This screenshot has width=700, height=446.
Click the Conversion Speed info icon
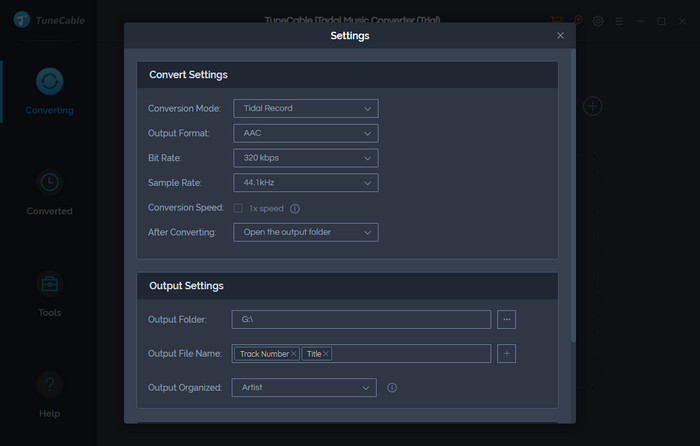pyautogui.click(x=295, y=208)
